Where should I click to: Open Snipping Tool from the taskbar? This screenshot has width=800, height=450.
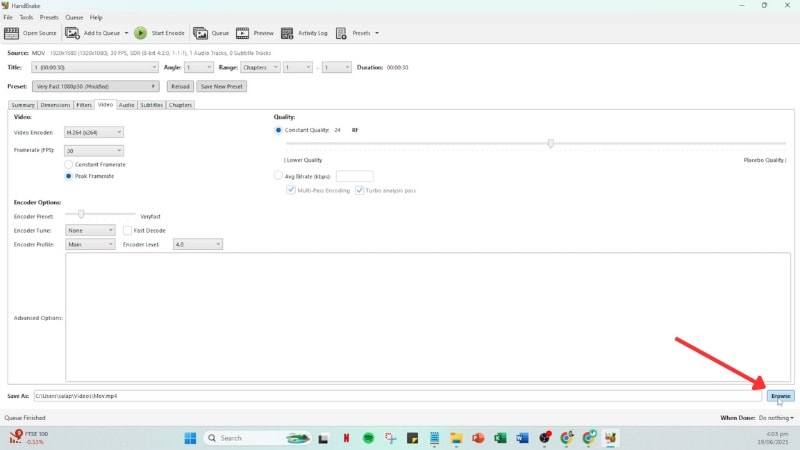tap(391, 438)
